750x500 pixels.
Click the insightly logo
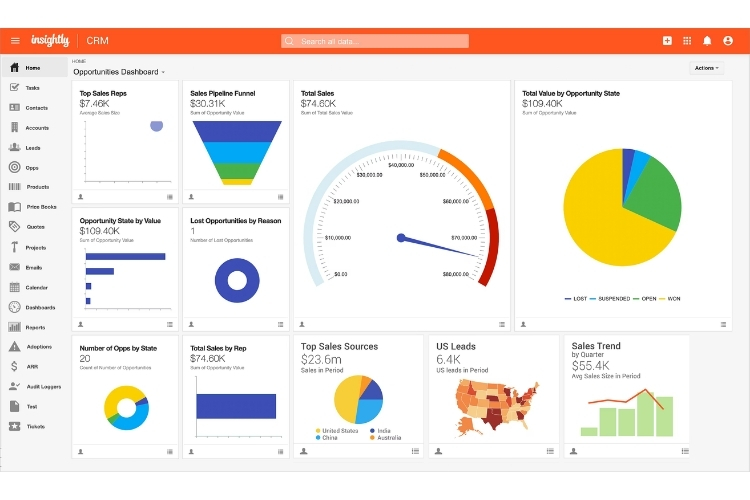coord(50,41)
